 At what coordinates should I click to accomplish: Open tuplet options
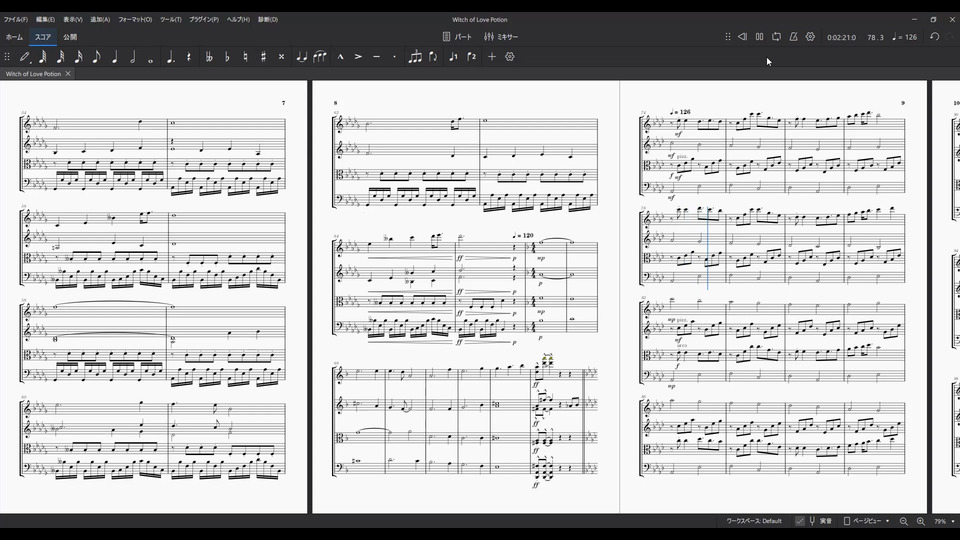point(415,57)
